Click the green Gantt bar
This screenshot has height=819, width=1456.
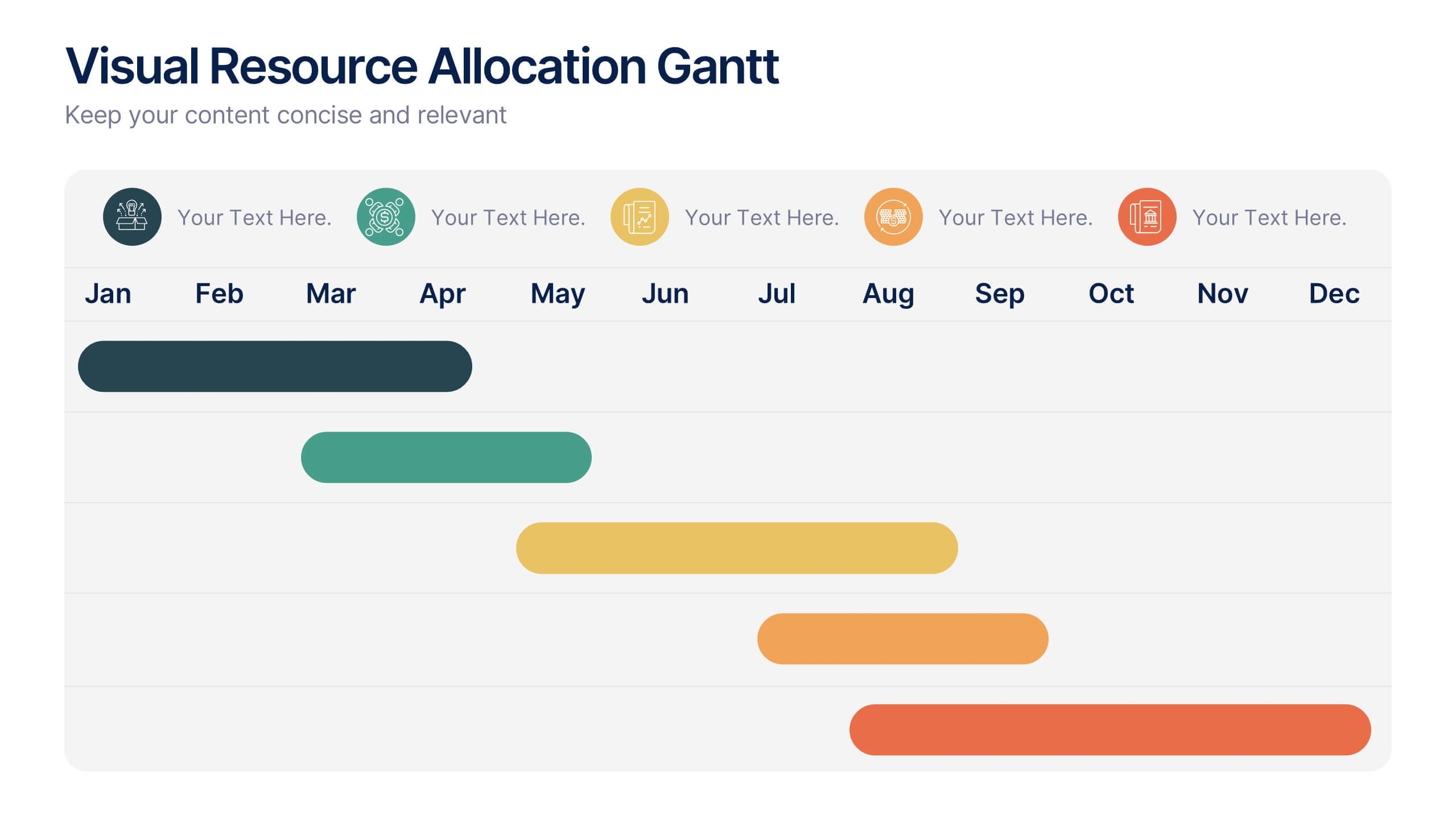pyautogui.click(x=446, y=457)
